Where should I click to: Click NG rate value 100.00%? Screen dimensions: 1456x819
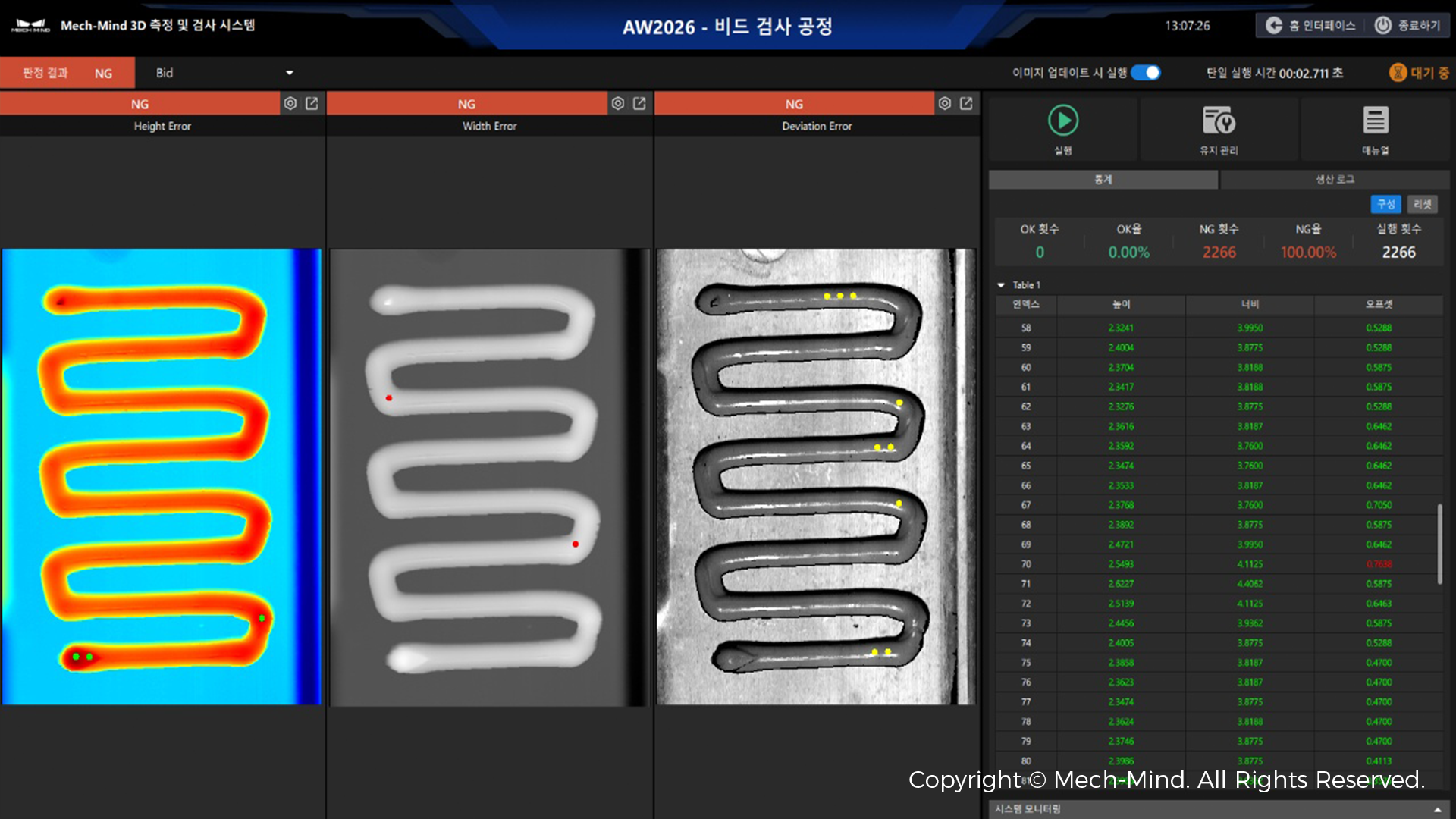pos(1308,253)
